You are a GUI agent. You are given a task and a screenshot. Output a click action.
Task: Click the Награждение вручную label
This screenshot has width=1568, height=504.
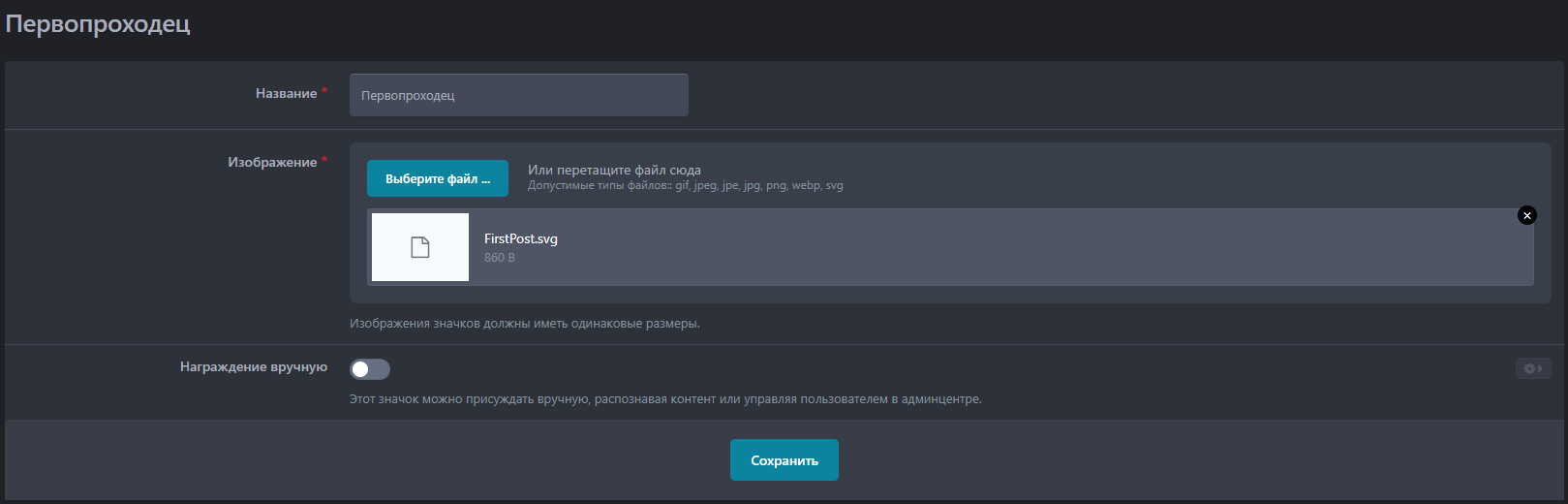(x=253, y=367)
